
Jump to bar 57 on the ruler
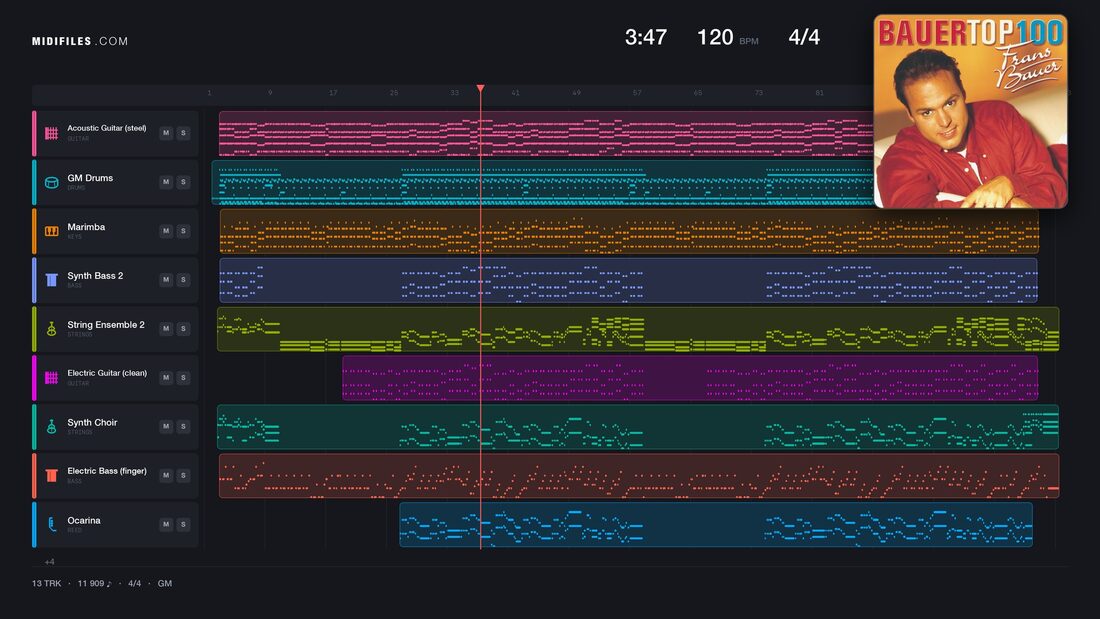point(637,93)
